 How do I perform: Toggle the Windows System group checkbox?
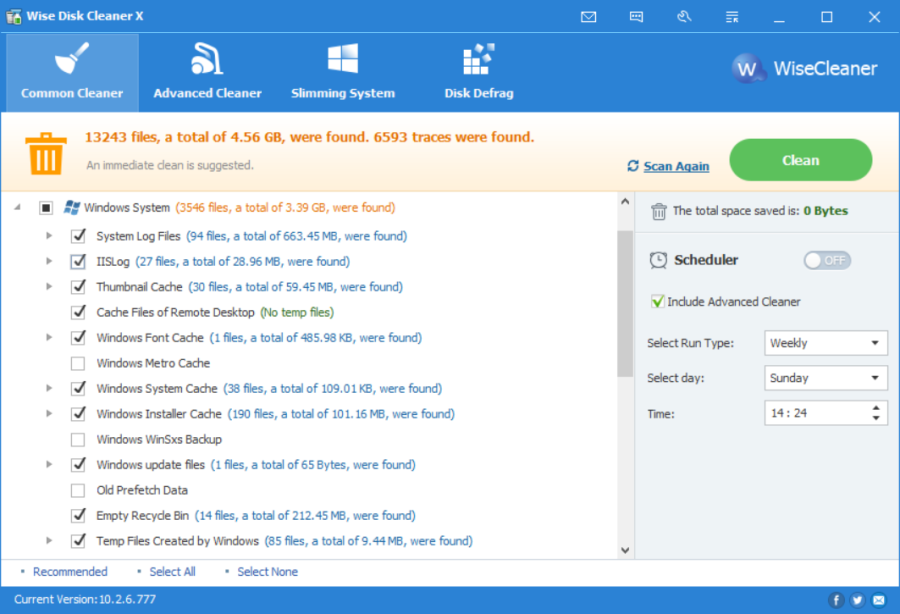point(46,208)
